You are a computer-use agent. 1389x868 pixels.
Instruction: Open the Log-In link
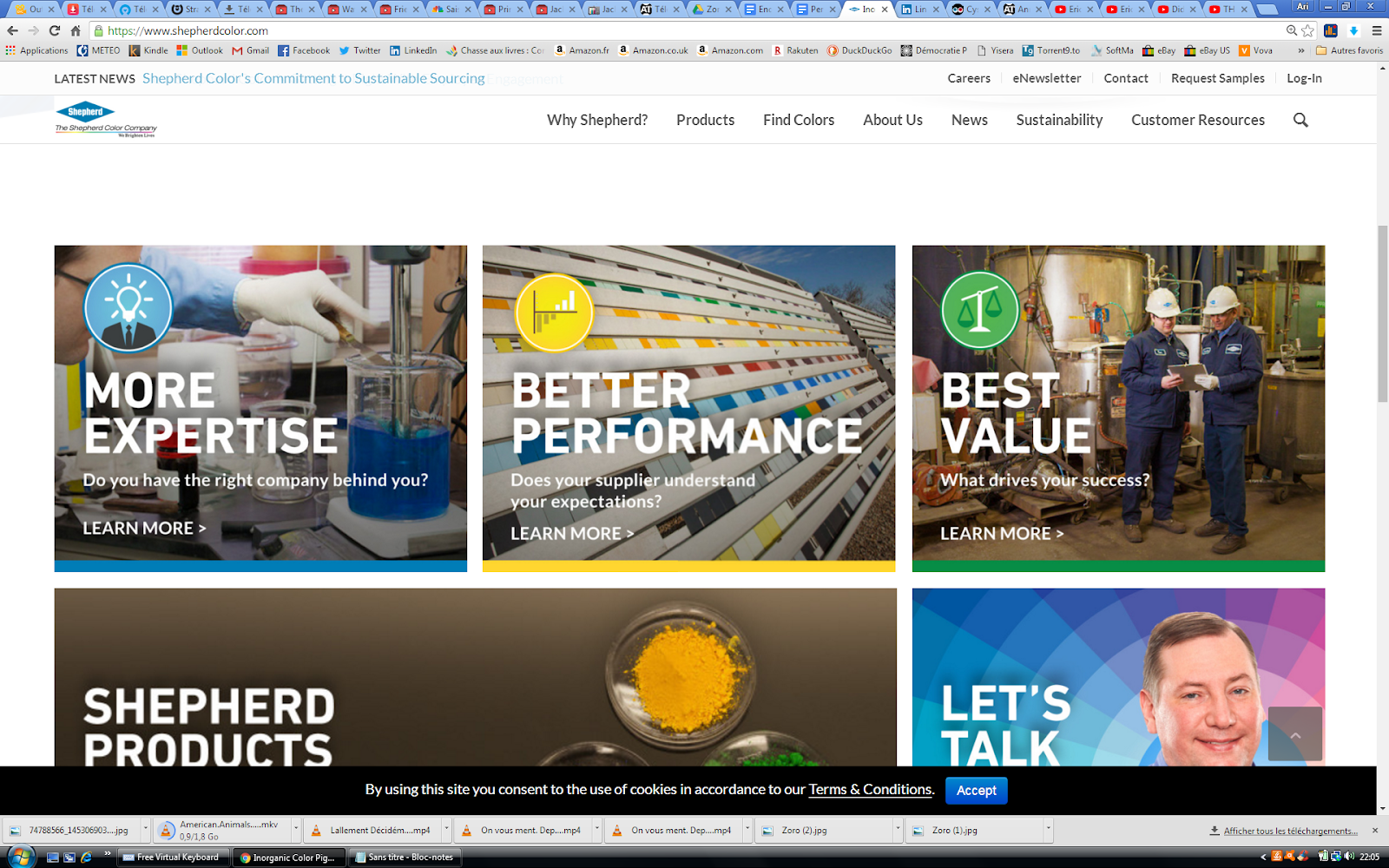point(1304,78)
